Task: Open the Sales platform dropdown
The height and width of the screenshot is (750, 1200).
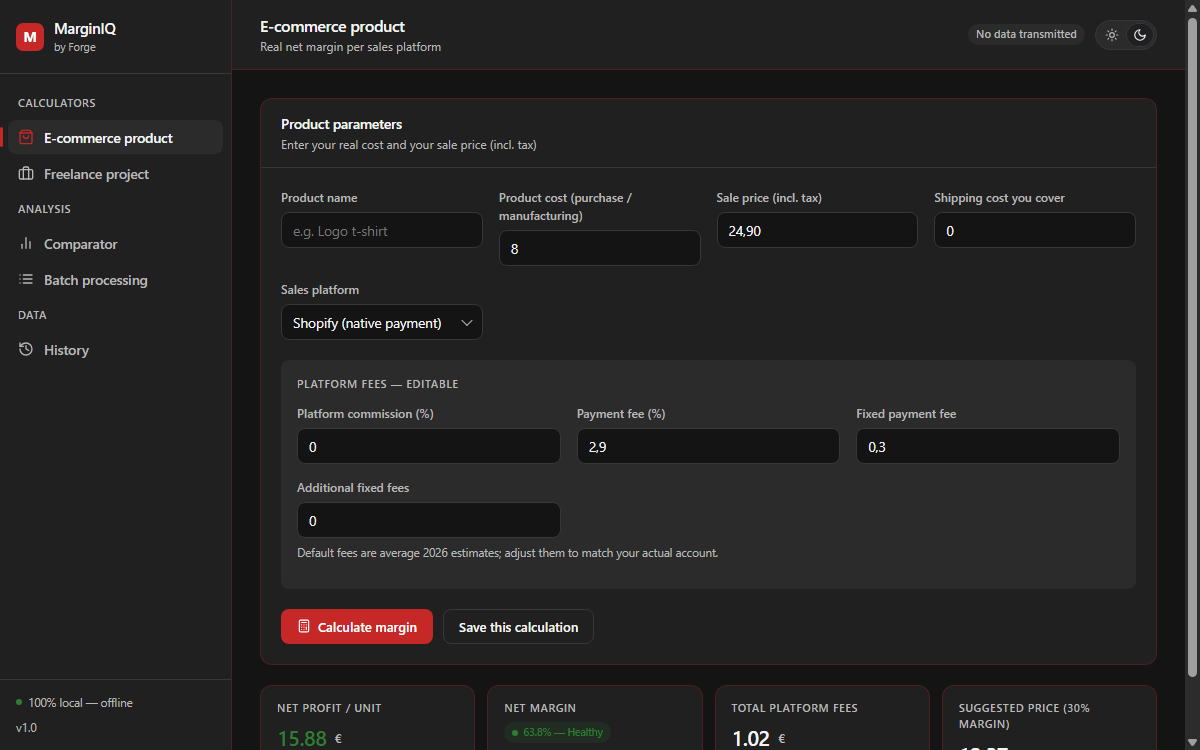Action: 382,323
